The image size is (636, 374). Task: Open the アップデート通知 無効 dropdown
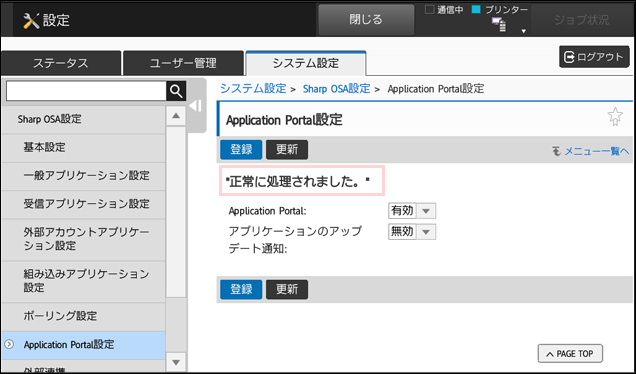412,232
